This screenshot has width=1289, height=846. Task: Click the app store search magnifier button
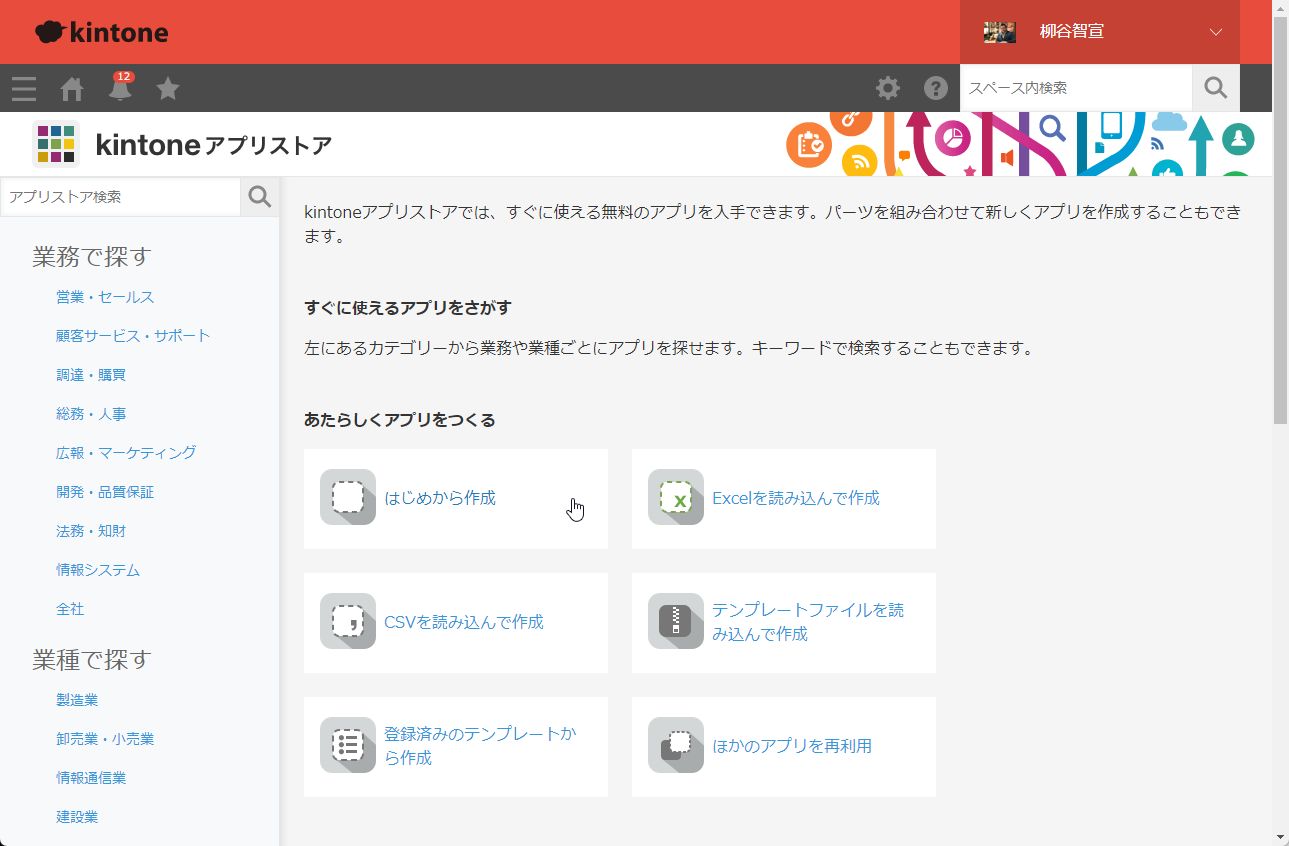point(260,197)
